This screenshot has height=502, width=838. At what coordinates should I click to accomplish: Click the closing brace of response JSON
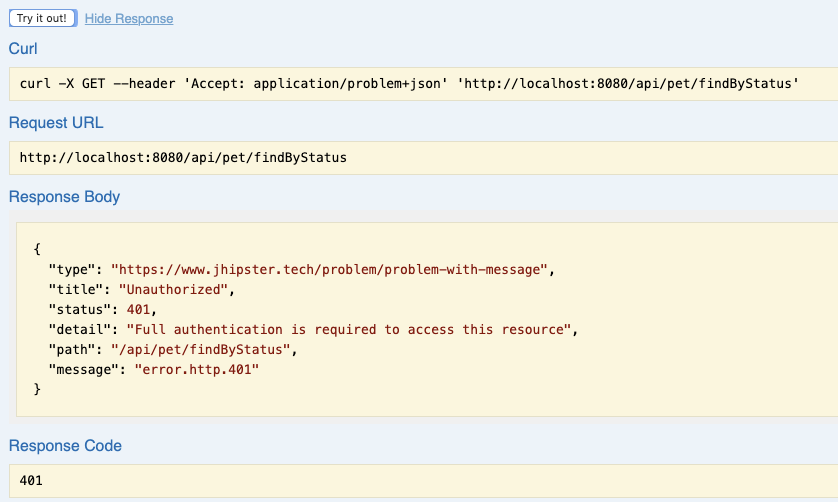[x=37, y=389]
